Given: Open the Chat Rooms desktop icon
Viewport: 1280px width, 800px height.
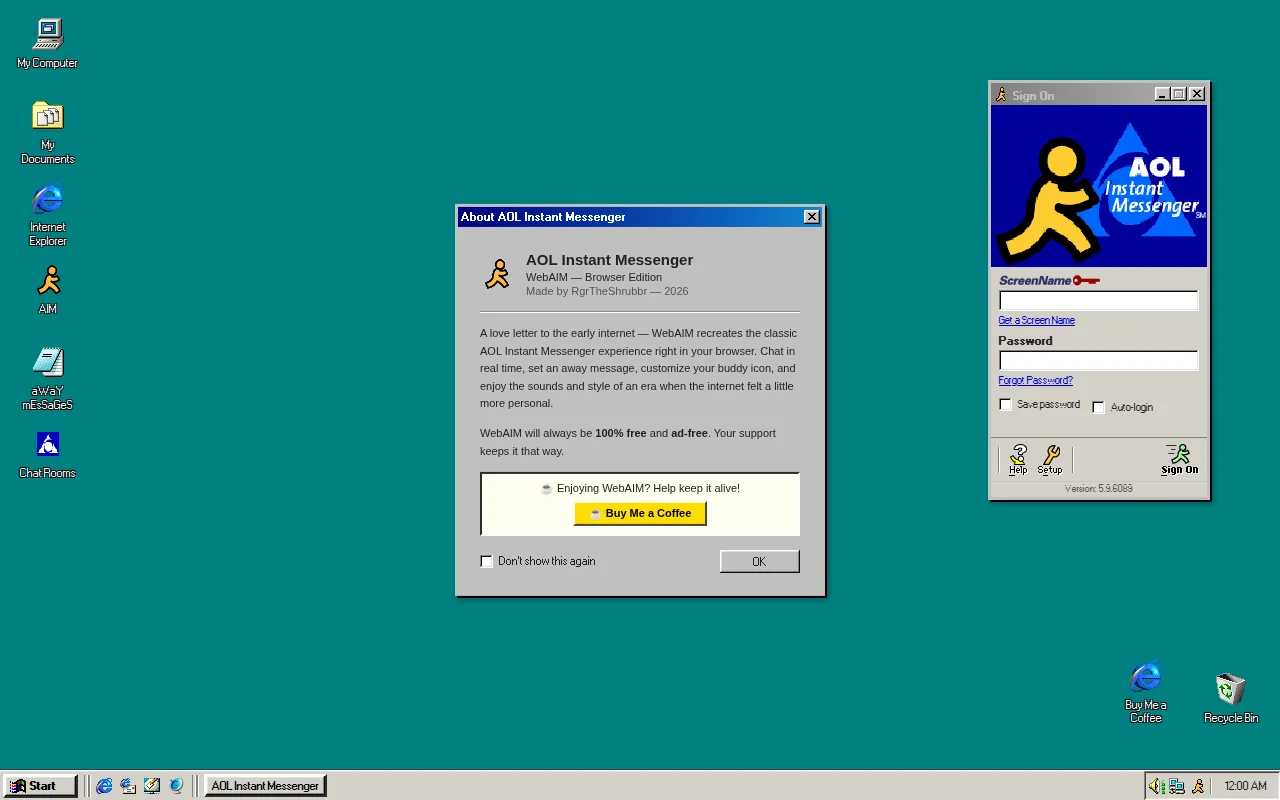Looking at the screenshot, I should click(47, 454).
